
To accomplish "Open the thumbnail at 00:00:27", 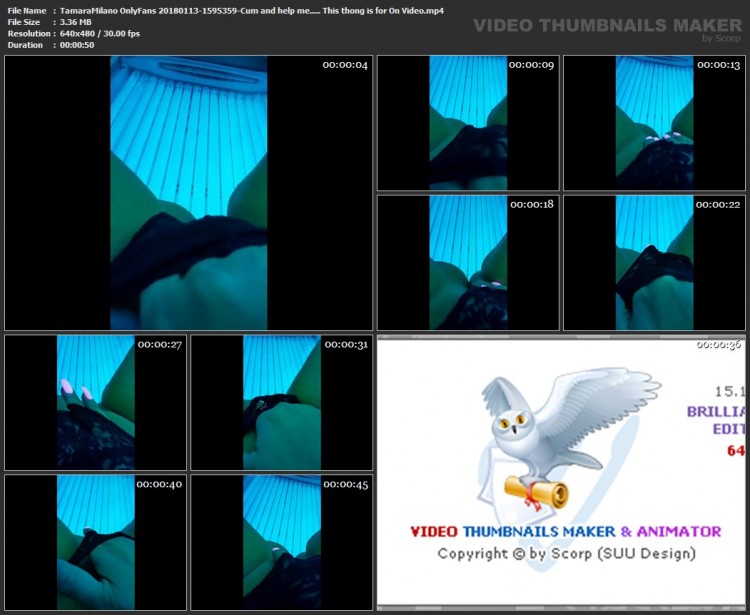I will (95, 402).
